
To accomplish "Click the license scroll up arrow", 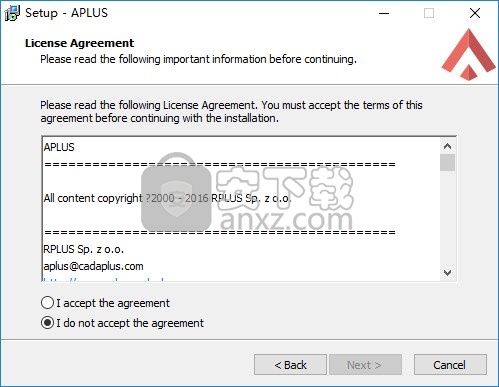I will coord(447,146).
